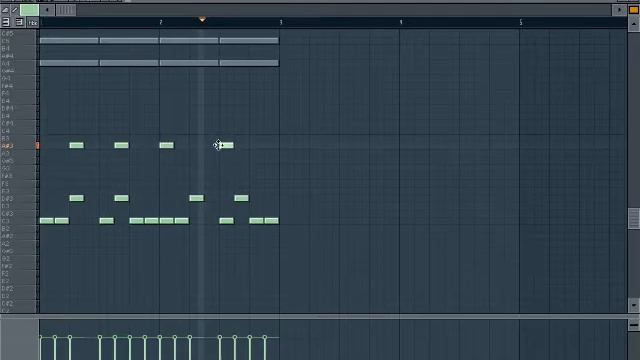Select the A#3 note starting at bar 2
640x360 pixels.
[167, 145]
